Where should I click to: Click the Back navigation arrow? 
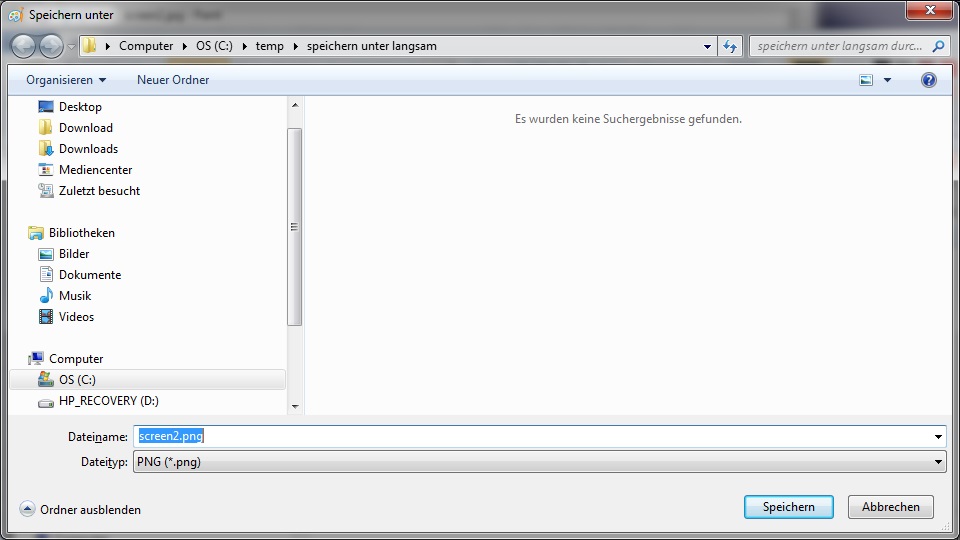(x=23, y=46)
